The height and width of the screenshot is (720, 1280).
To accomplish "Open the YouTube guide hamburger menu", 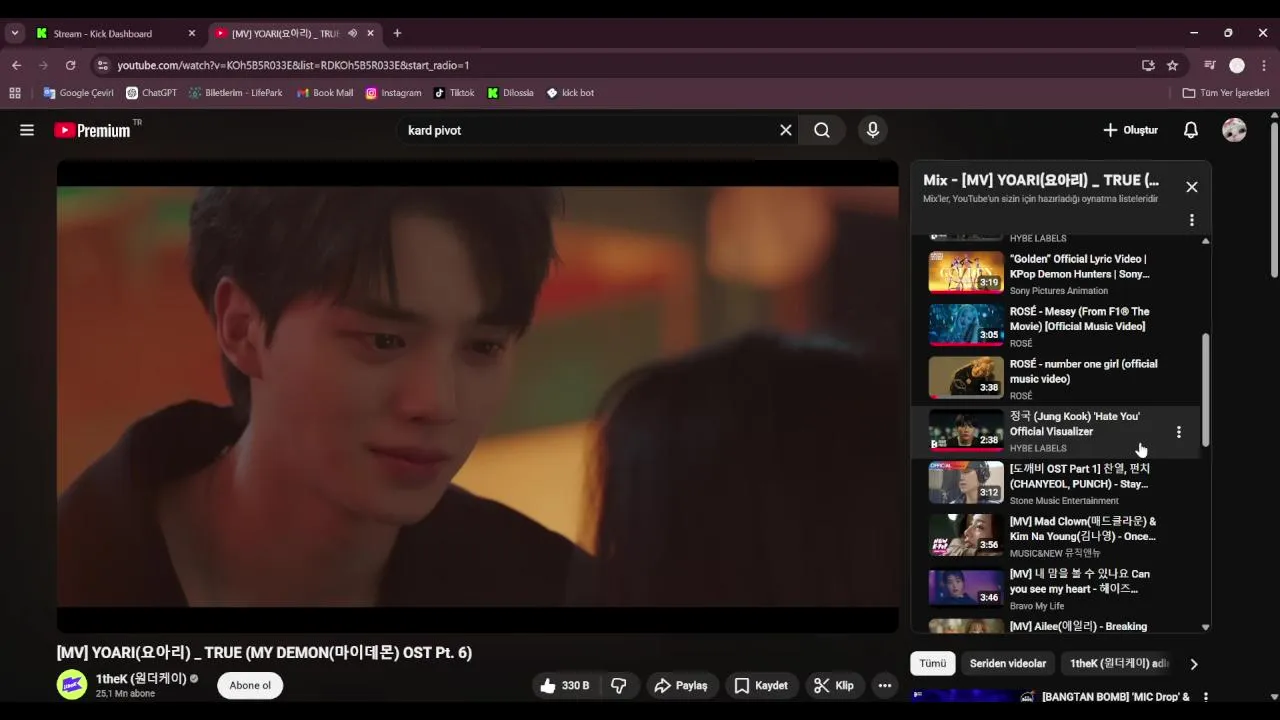I will [27, 130].
